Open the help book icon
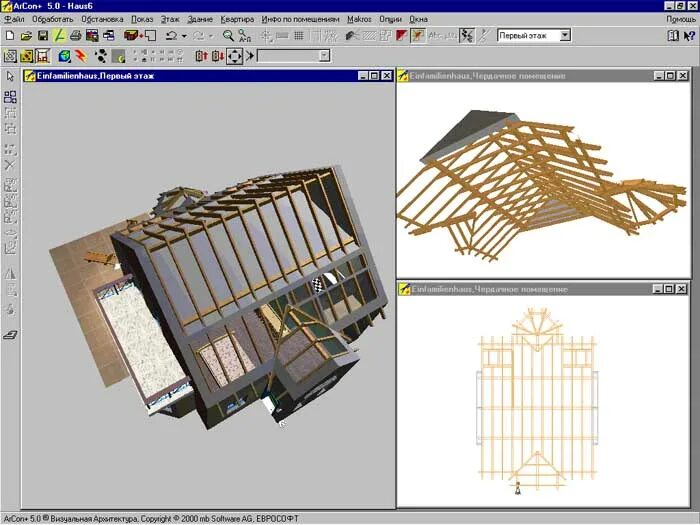 673,35
